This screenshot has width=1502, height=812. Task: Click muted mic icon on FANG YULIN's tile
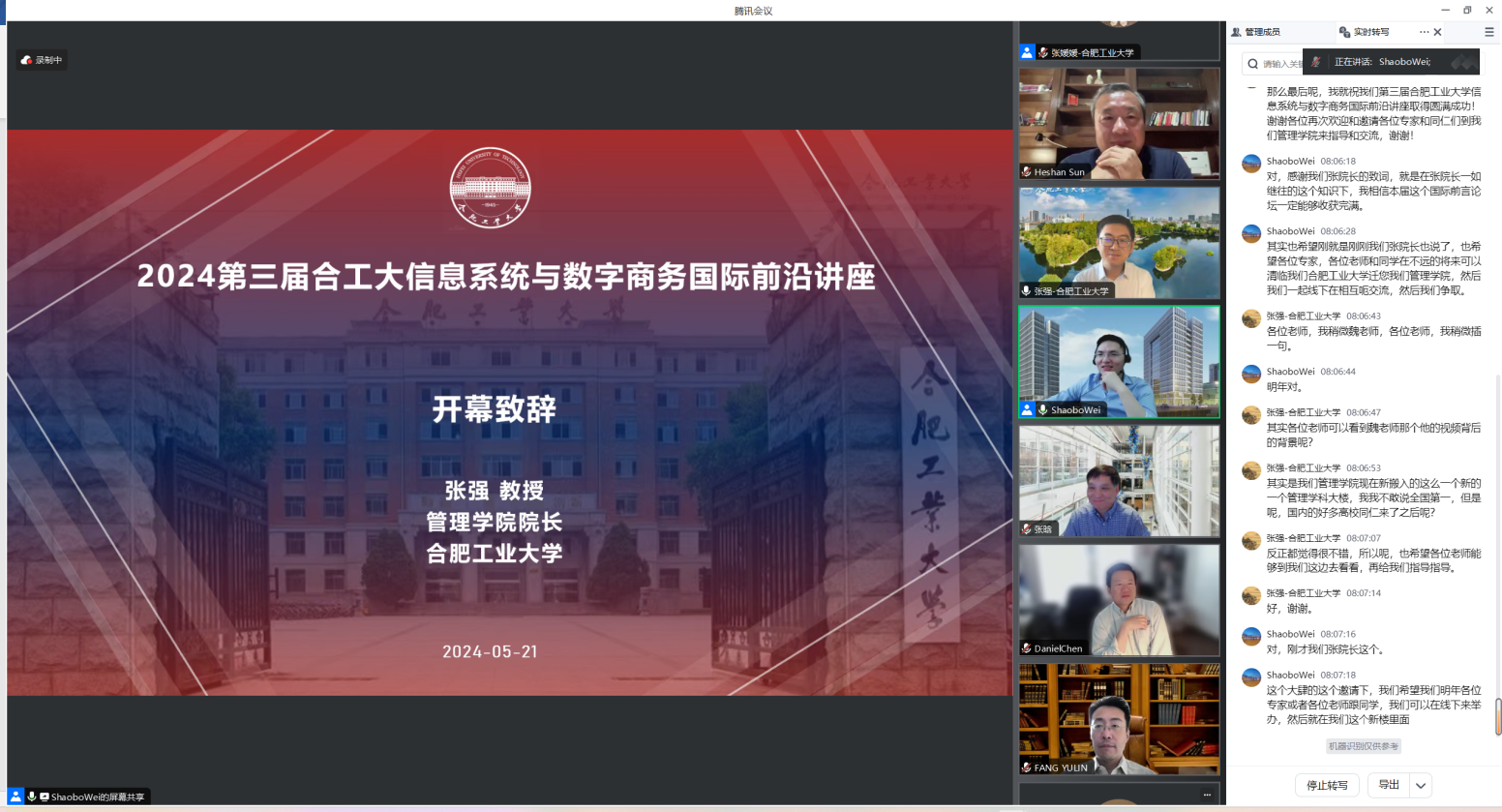(1026, 767)
